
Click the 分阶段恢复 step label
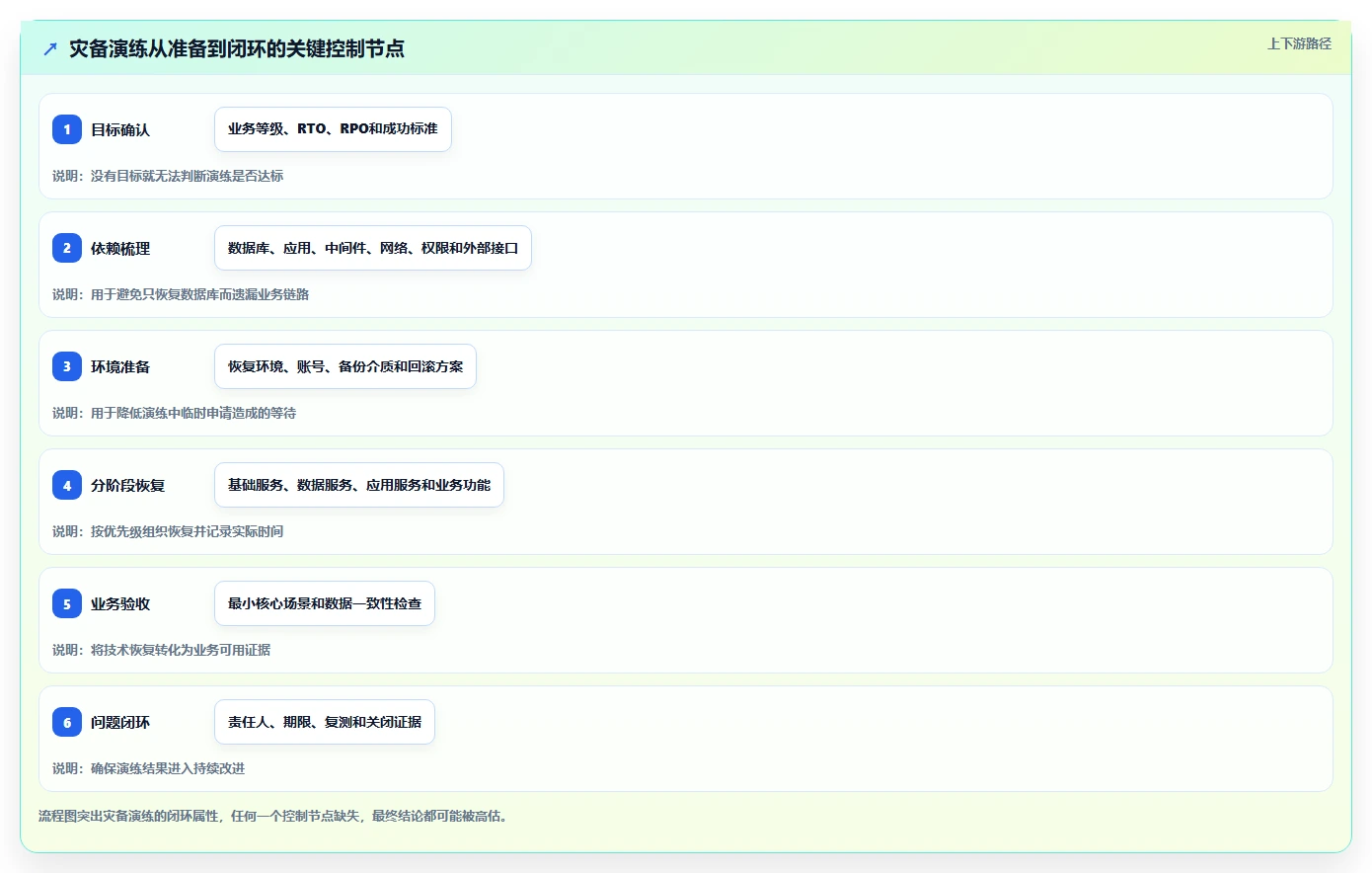(x=128, y=485)
